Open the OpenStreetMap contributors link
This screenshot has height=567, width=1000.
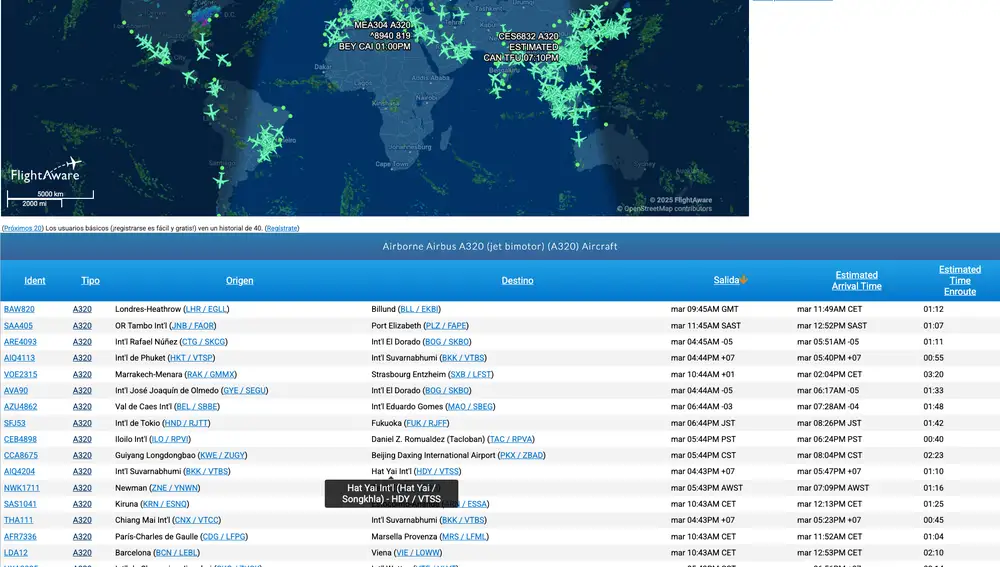[669, 209]
